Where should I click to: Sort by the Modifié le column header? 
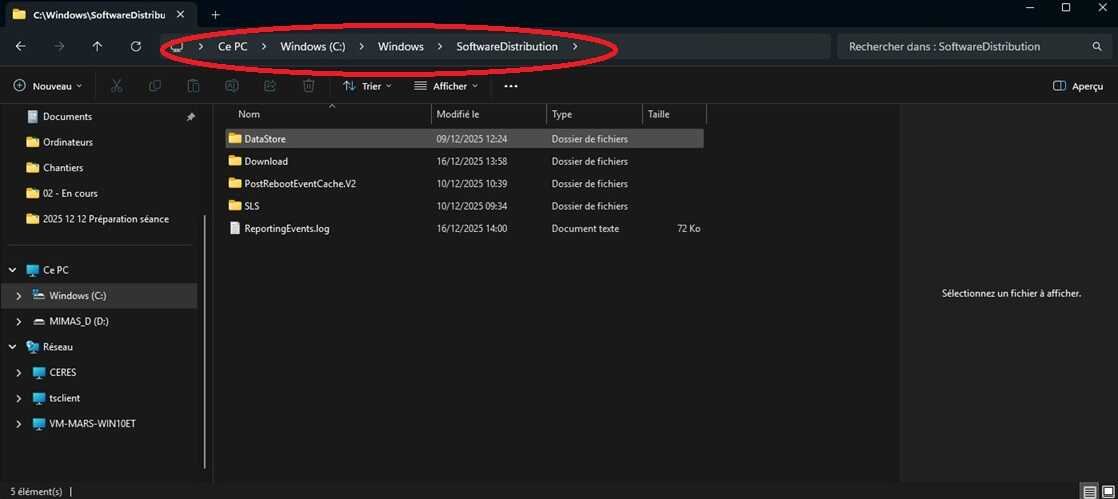458,114
